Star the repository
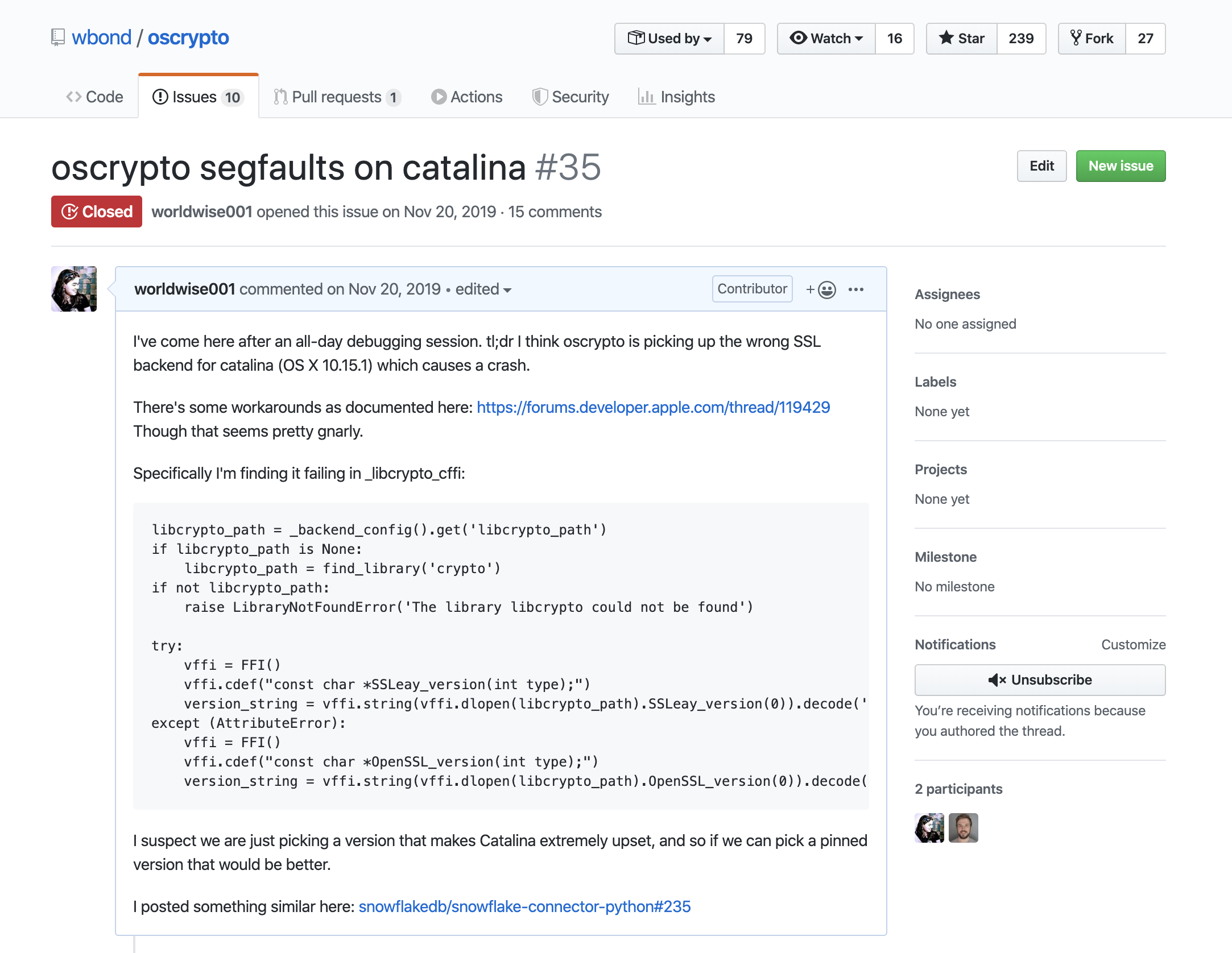 pos(962,39)
